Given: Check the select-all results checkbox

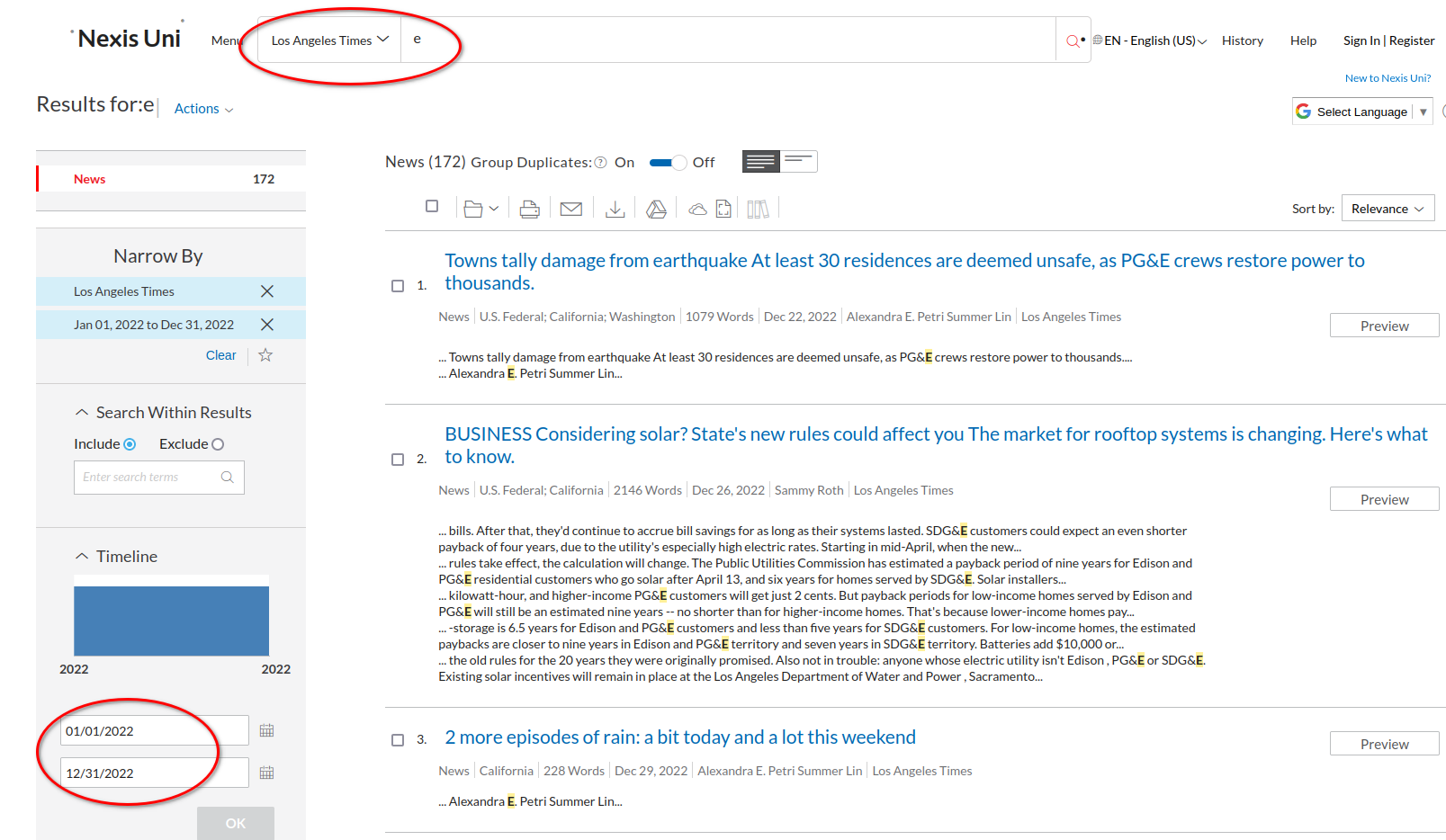Looking at the screenshot, I should pyautogui.click(x=432, y=206).
